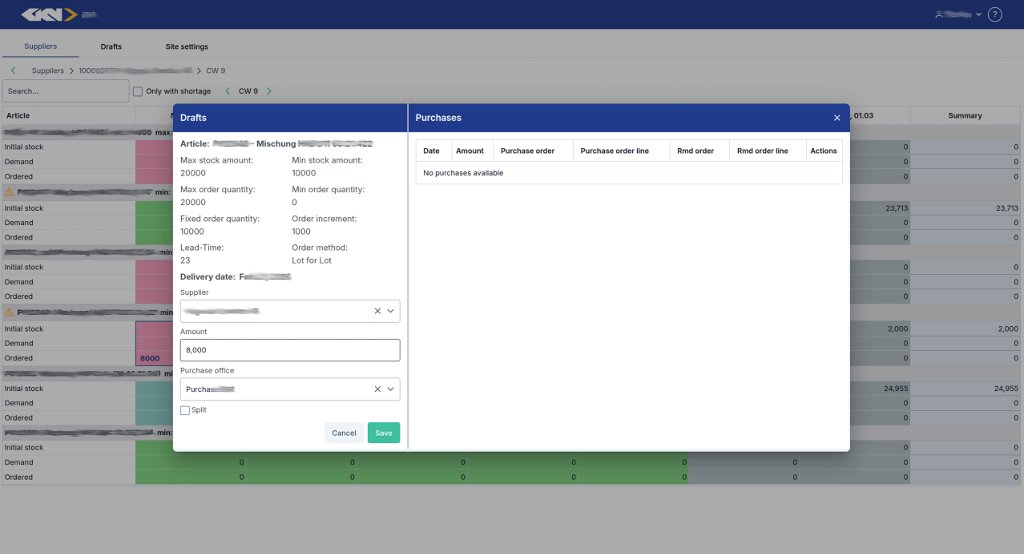Focus the Search article field
Image resolution: width=1024 pixels, height=554 pixels.
[x=65, y=91]
